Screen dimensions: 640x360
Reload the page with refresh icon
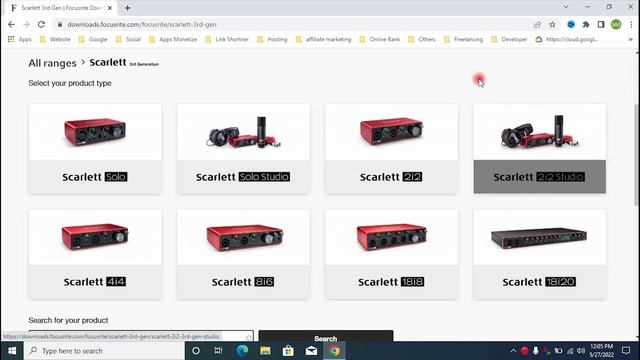click(41, 24)
